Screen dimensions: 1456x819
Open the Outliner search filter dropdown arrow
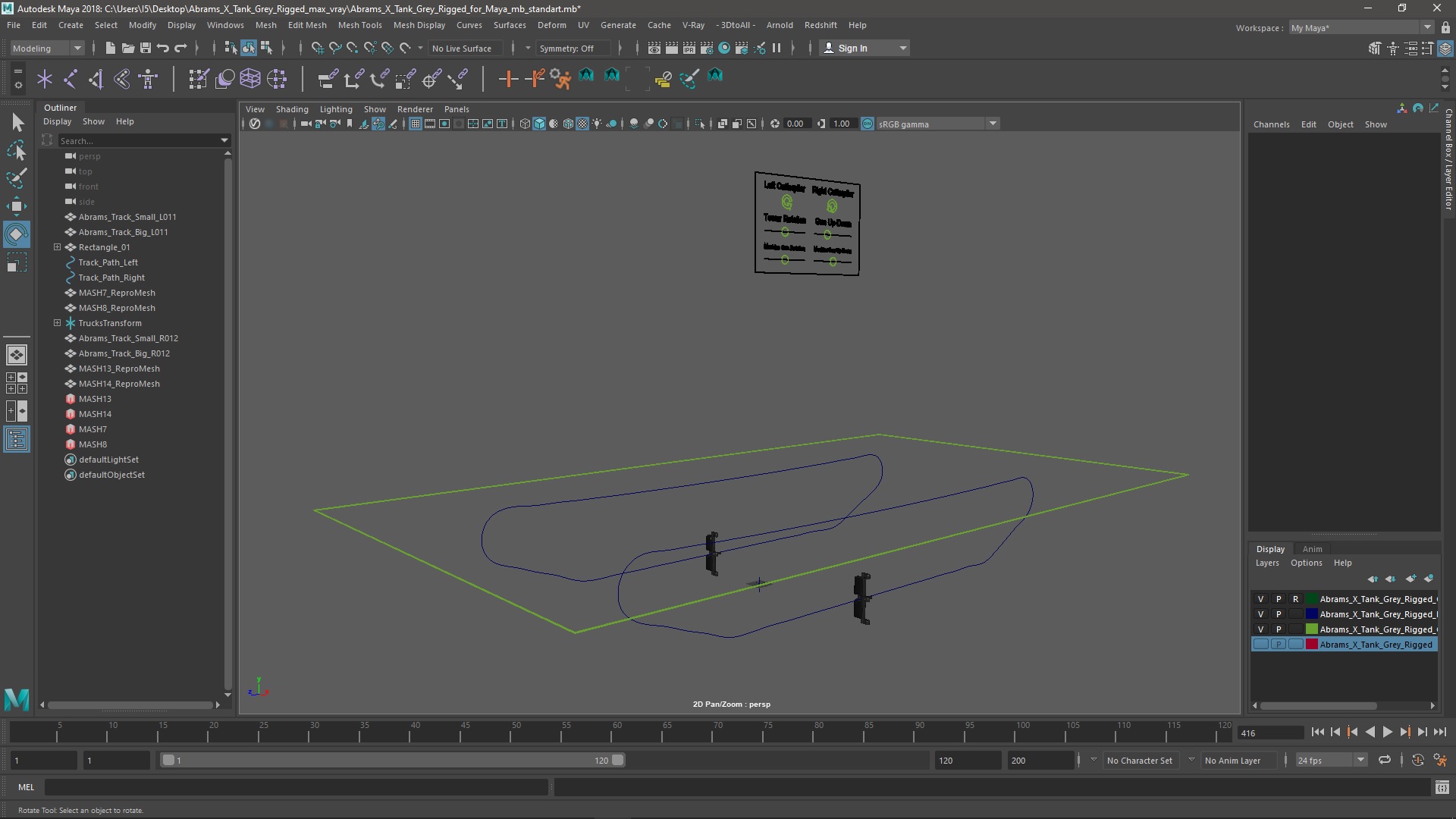pyautogui.click(x=224, y=140)
